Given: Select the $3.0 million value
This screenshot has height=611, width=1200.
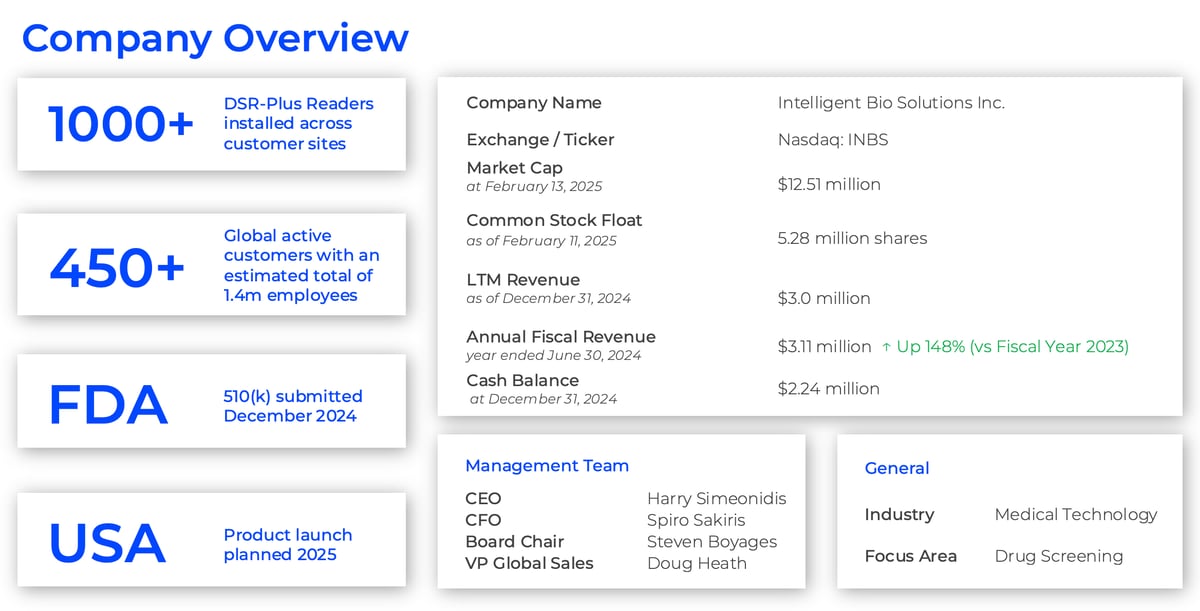Looking at the screenshot, I should point(824,298).
